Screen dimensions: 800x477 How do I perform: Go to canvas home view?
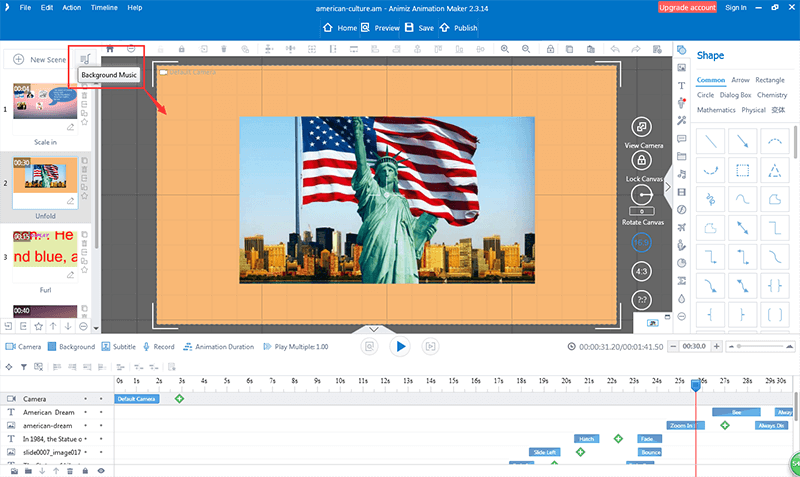pyautogui.click(x=110, y=49)
